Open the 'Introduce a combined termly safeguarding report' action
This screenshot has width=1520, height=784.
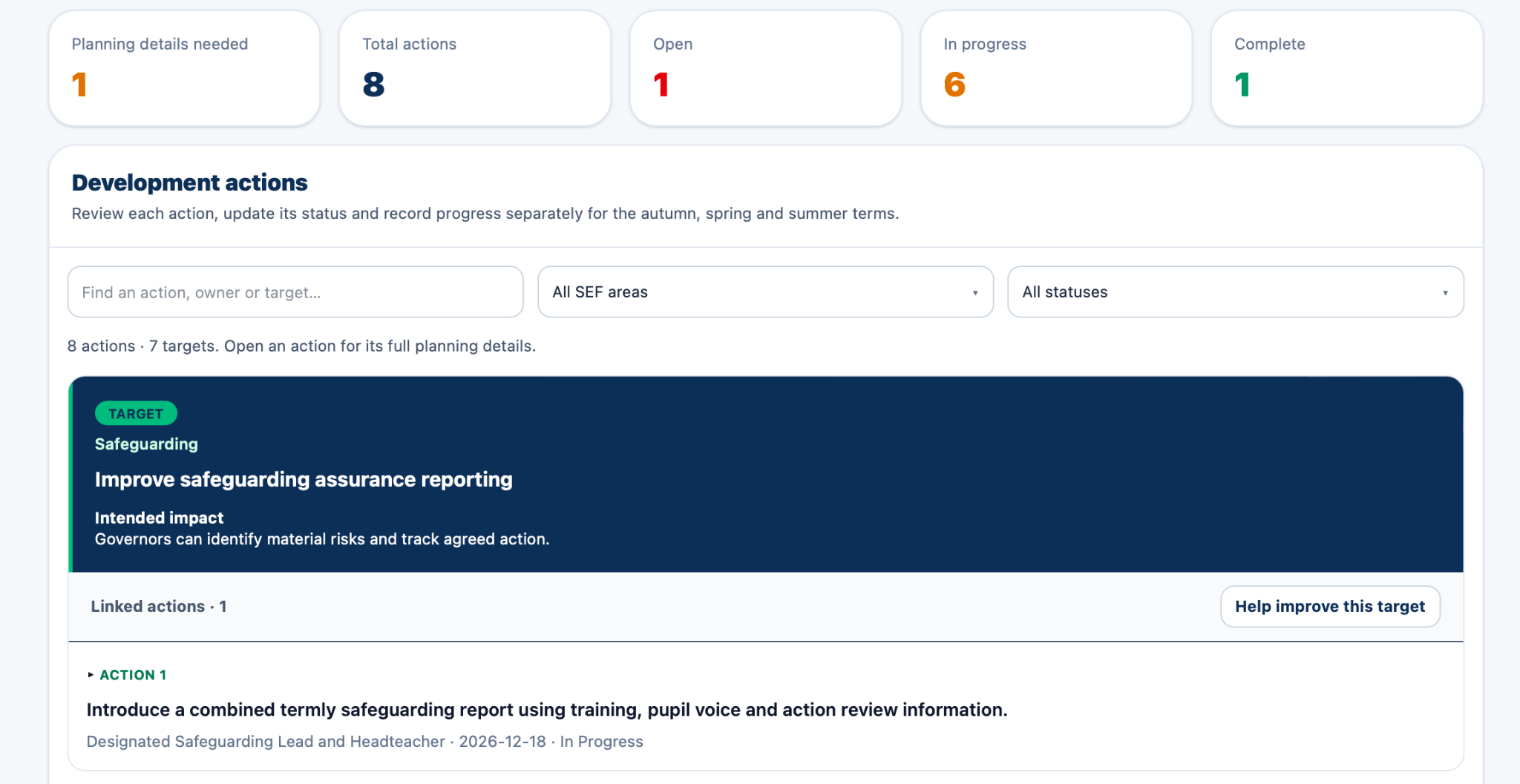(547, 710)
